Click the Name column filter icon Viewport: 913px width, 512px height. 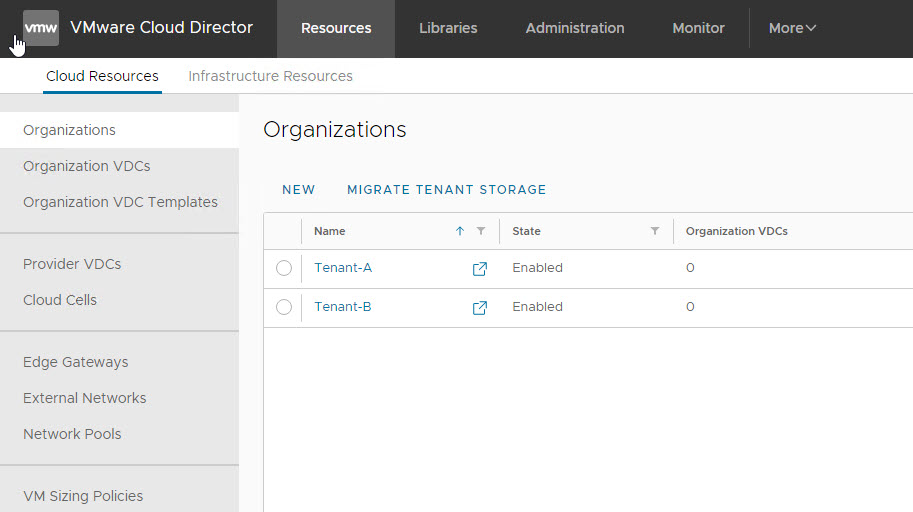point(481,231)
